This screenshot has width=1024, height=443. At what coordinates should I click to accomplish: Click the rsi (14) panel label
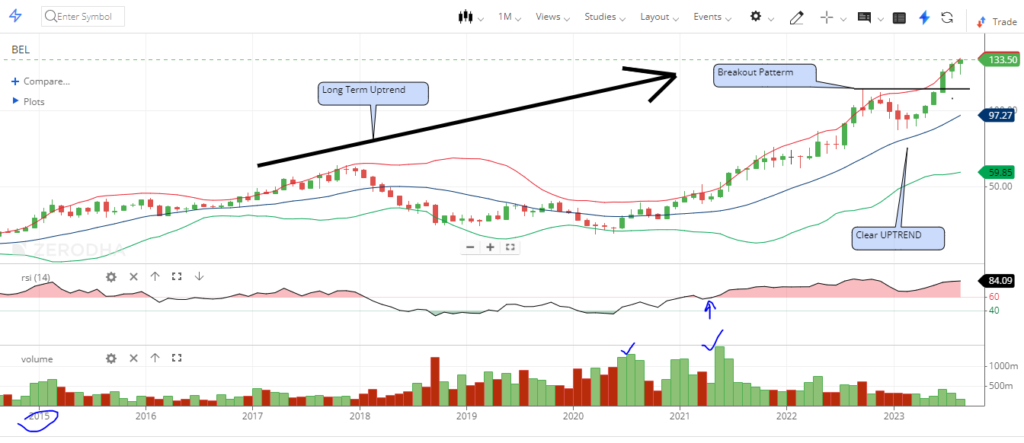(x=36, y=278)
